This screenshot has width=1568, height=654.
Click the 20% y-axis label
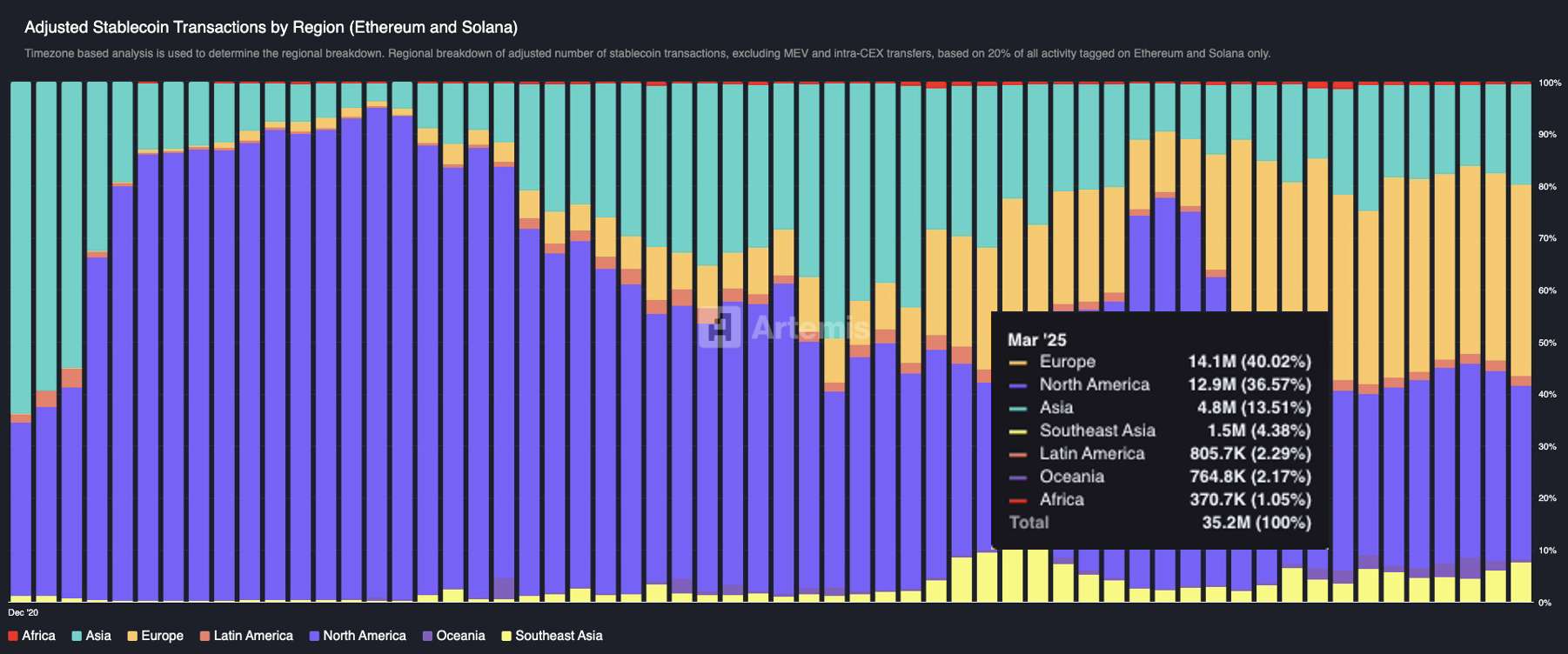click(x=1547, y=498)
